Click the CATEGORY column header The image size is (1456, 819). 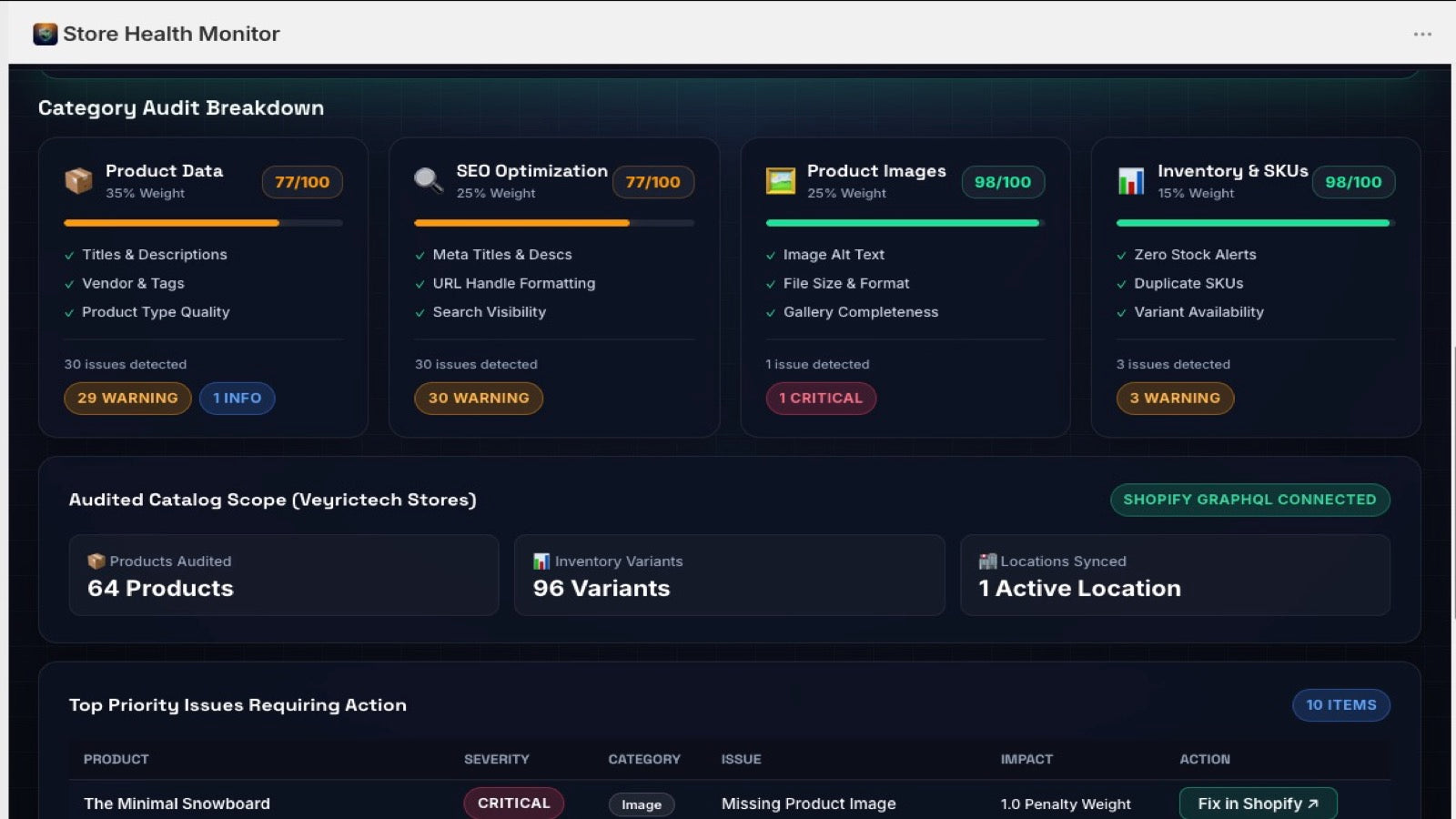pyautogui.click(x=644, y=759)
